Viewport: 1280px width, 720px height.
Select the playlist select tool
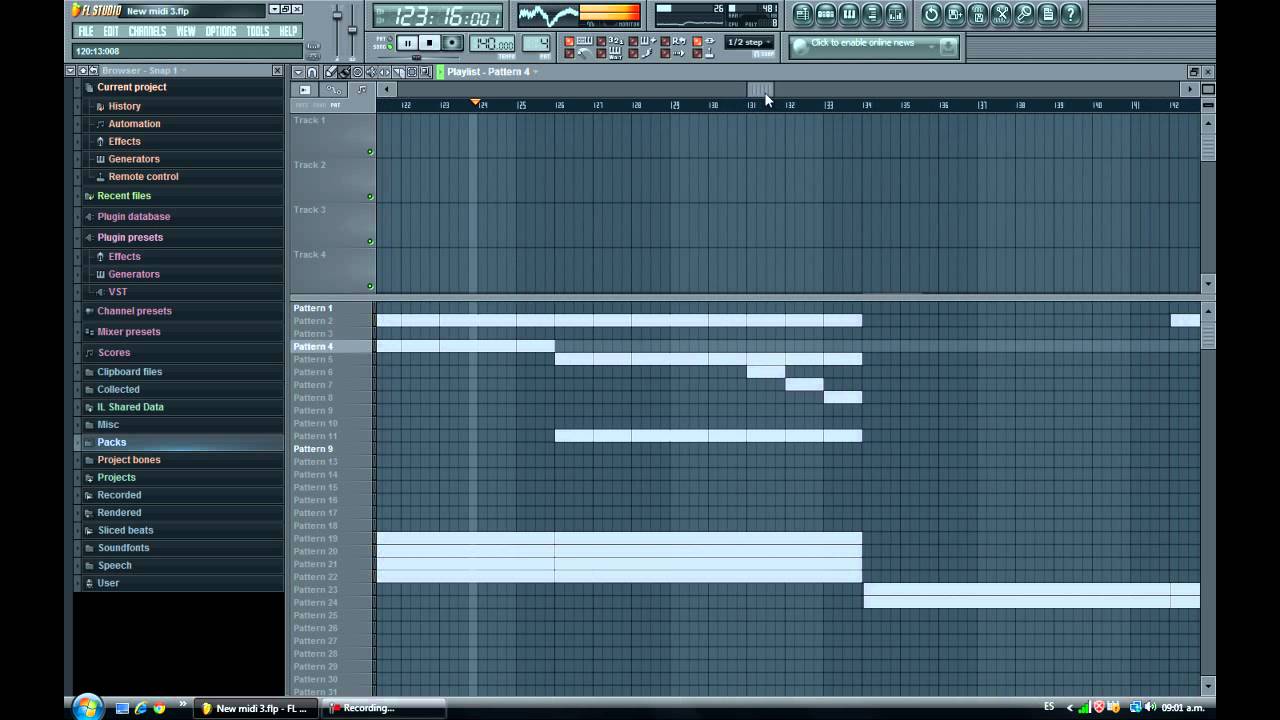point(412,72)
